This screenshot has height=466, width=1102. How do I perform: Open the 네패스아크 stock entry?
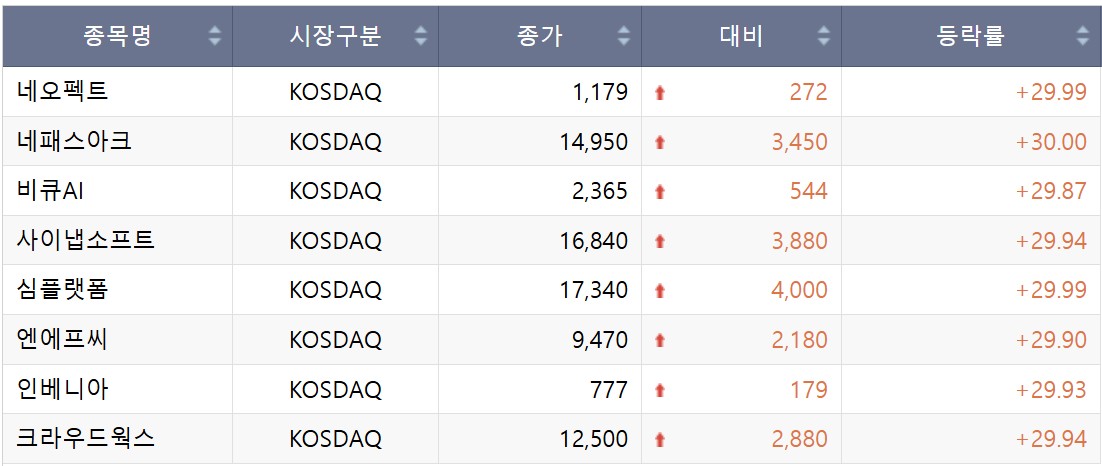click(74, 141)
